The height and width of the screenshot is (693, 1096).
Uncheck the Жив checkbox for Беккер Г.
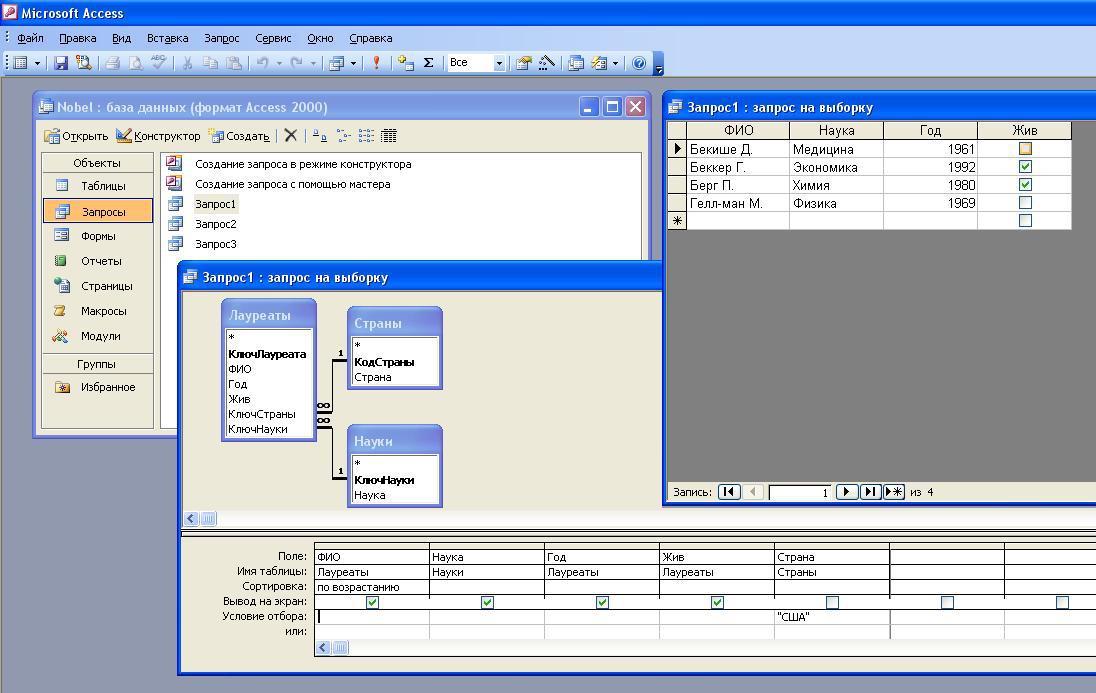[1025, 167]
